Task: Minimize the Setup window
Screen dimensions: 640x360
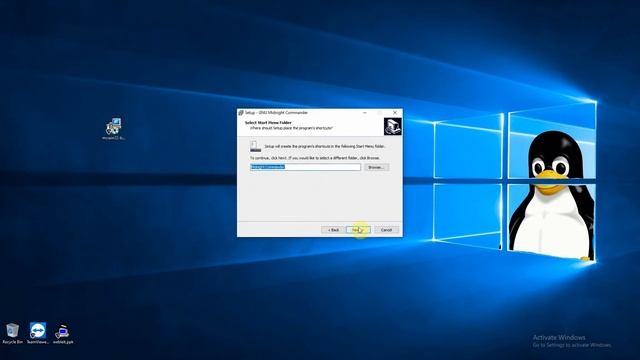Action: pyautogui.click(x=364, y=113)
